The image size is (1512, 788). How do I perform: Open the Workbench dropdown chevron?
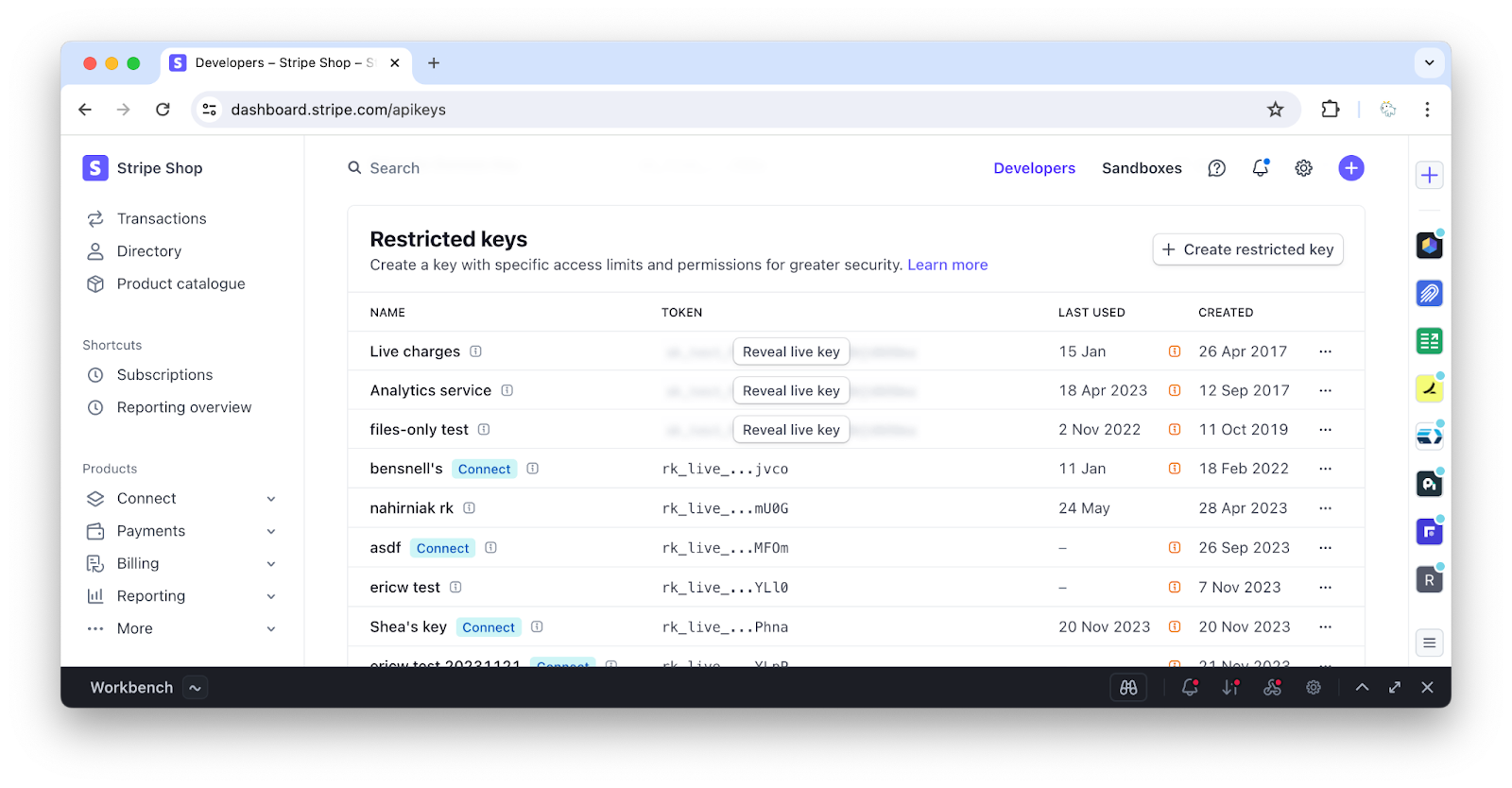point(195,688)
